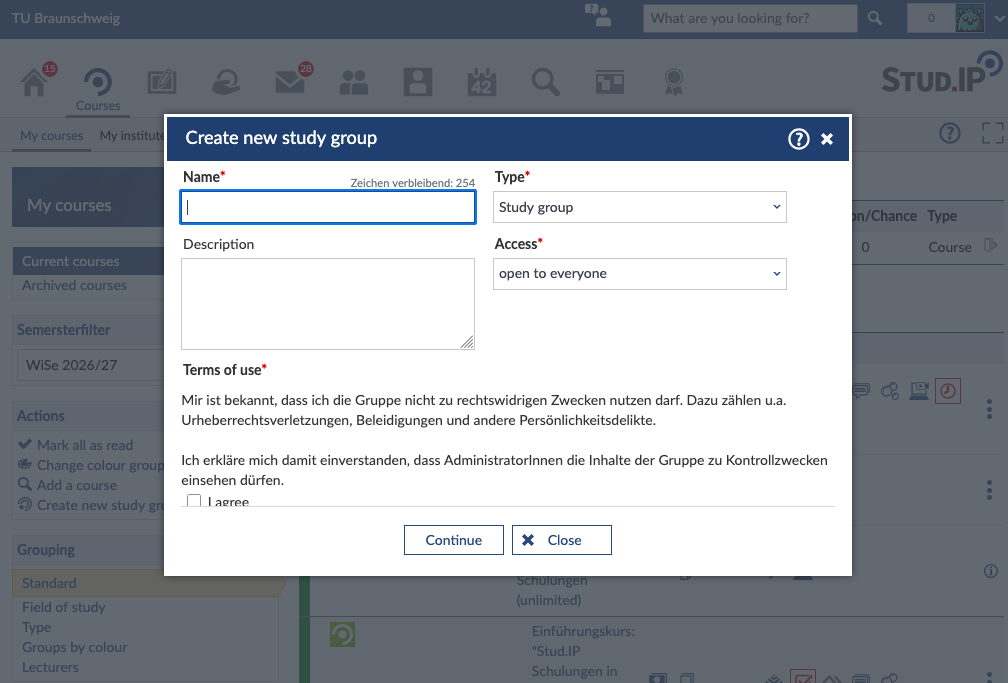Click the Add a course action

tap(68, 485)
